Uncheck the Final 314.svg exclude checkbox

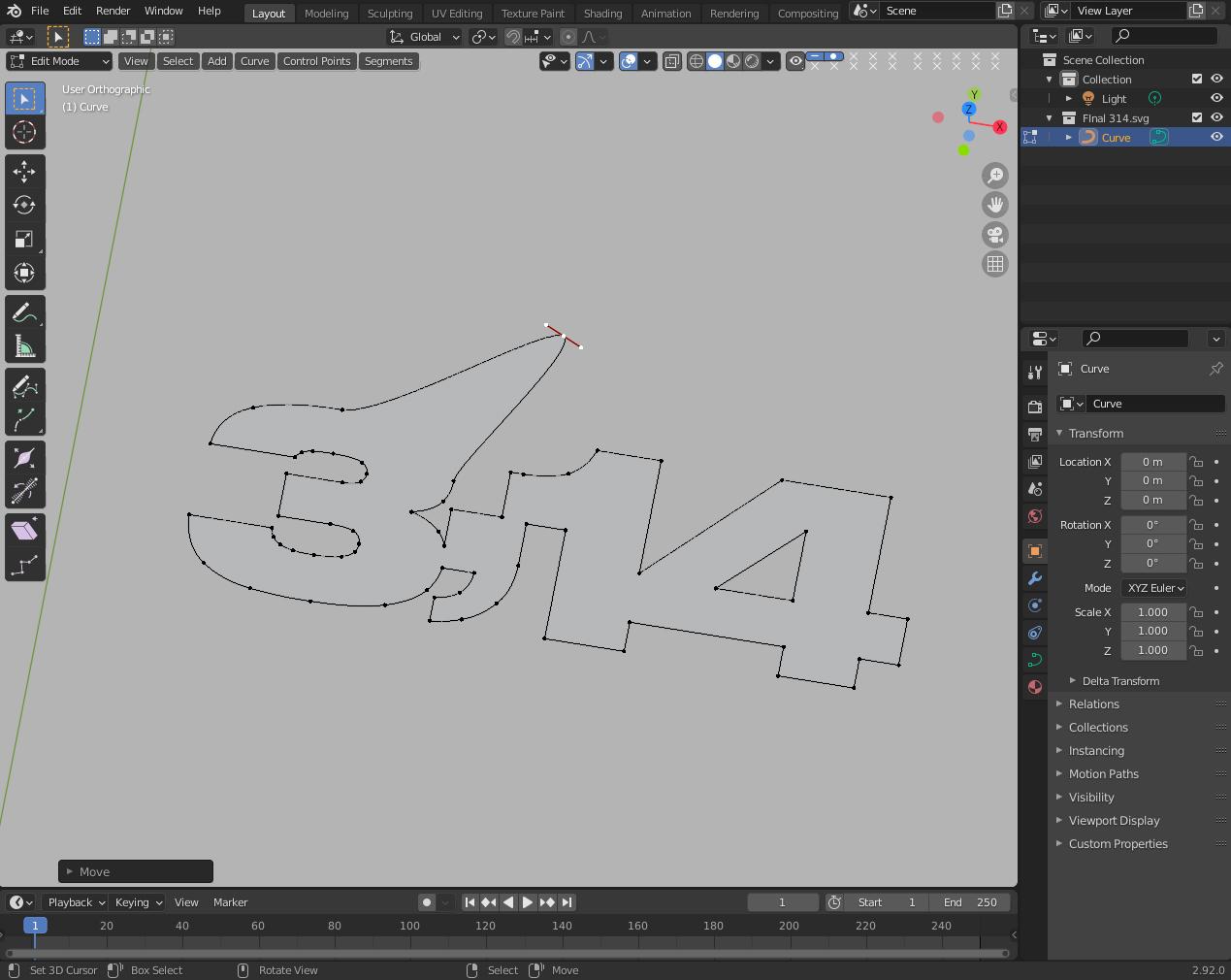[x=1197, y=117]
